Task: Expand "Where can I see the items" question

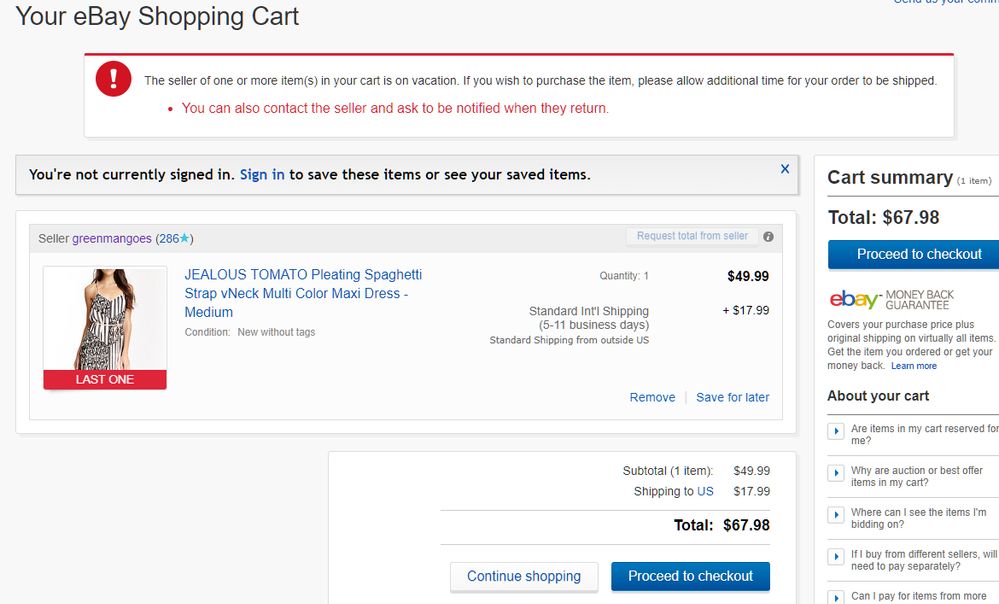Action: (837, 515)
